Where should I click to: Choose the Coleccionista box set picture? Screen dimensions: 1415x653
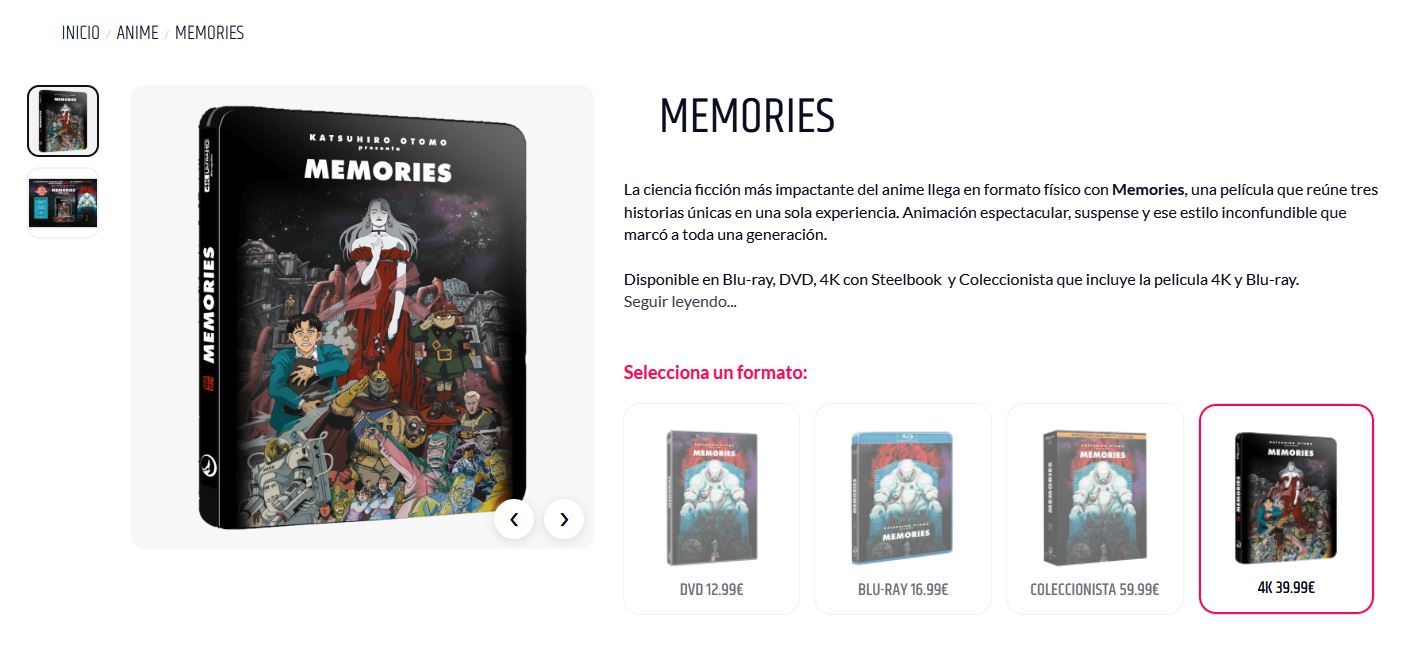pos(1094,497)
